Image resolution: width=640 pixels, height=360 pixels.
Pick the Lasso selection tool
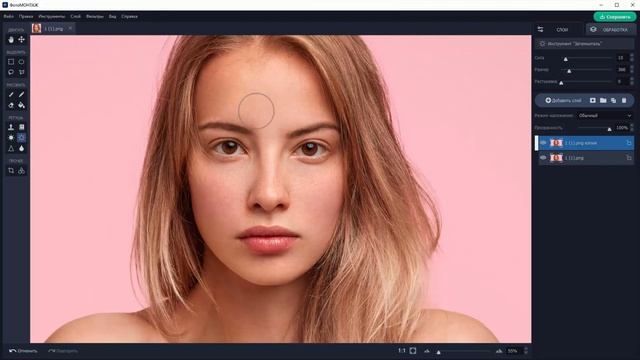point(11,72)
